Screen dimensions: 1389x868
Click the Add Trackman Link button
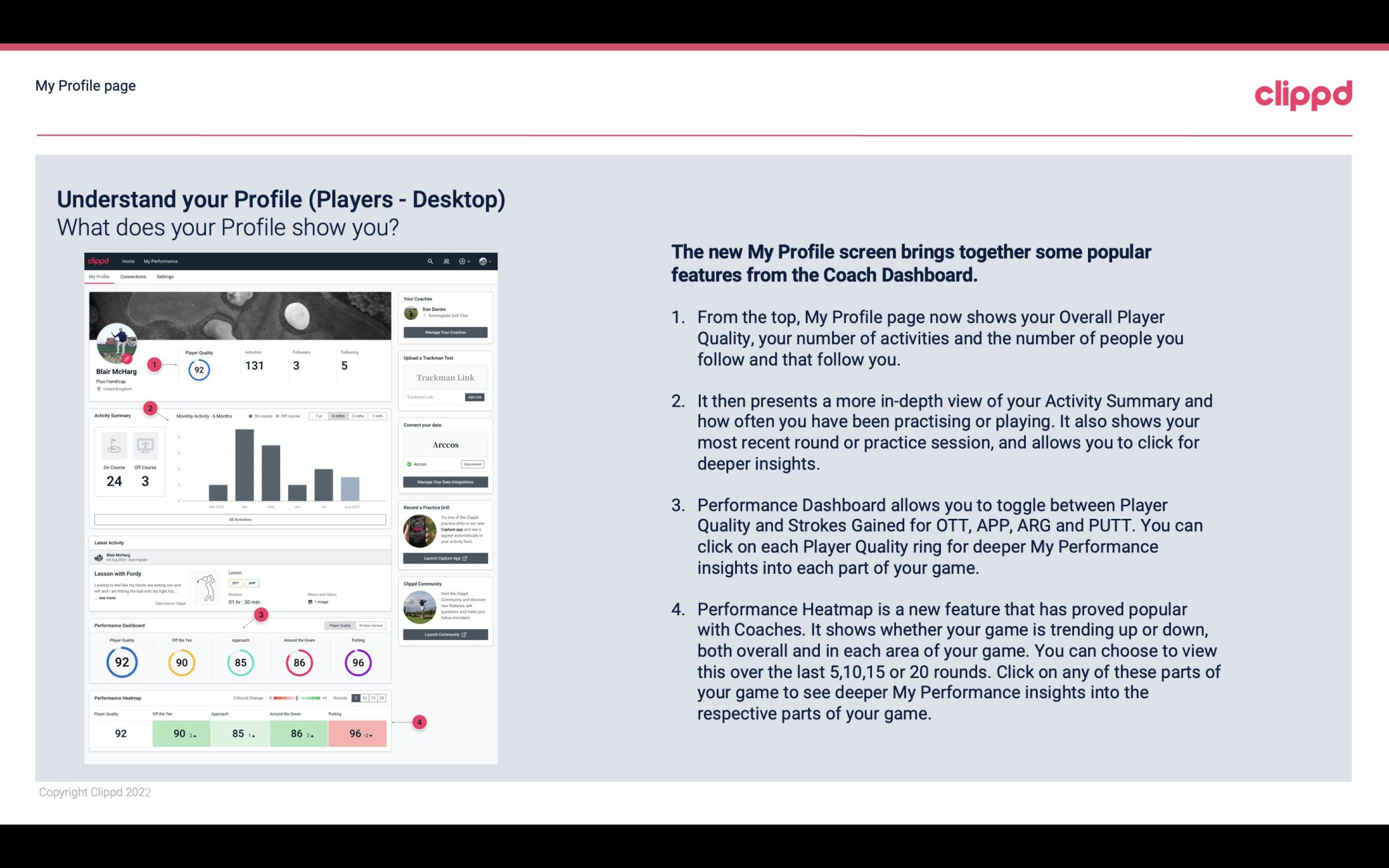pyautogui.click(x=475, y=397)
